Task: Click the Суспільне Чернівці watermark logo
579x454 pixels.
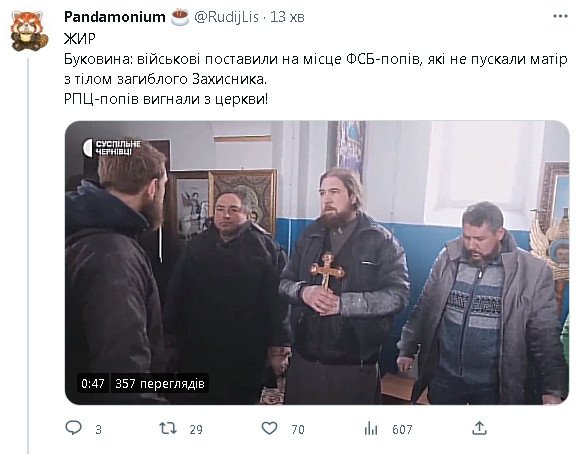Action: tap(112, 148)
